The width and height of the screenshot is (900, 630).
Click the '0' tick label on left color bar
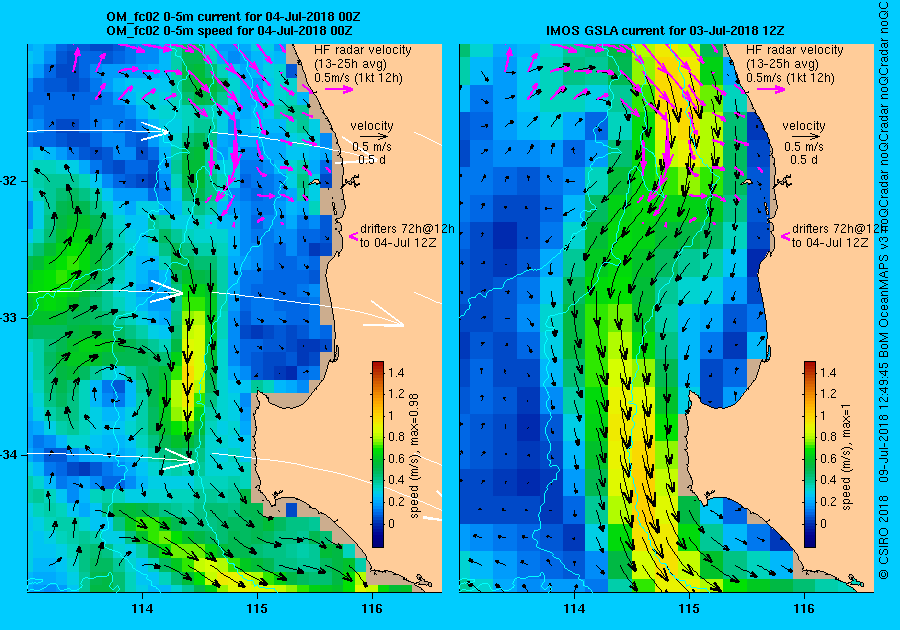[x=391, y=523]
